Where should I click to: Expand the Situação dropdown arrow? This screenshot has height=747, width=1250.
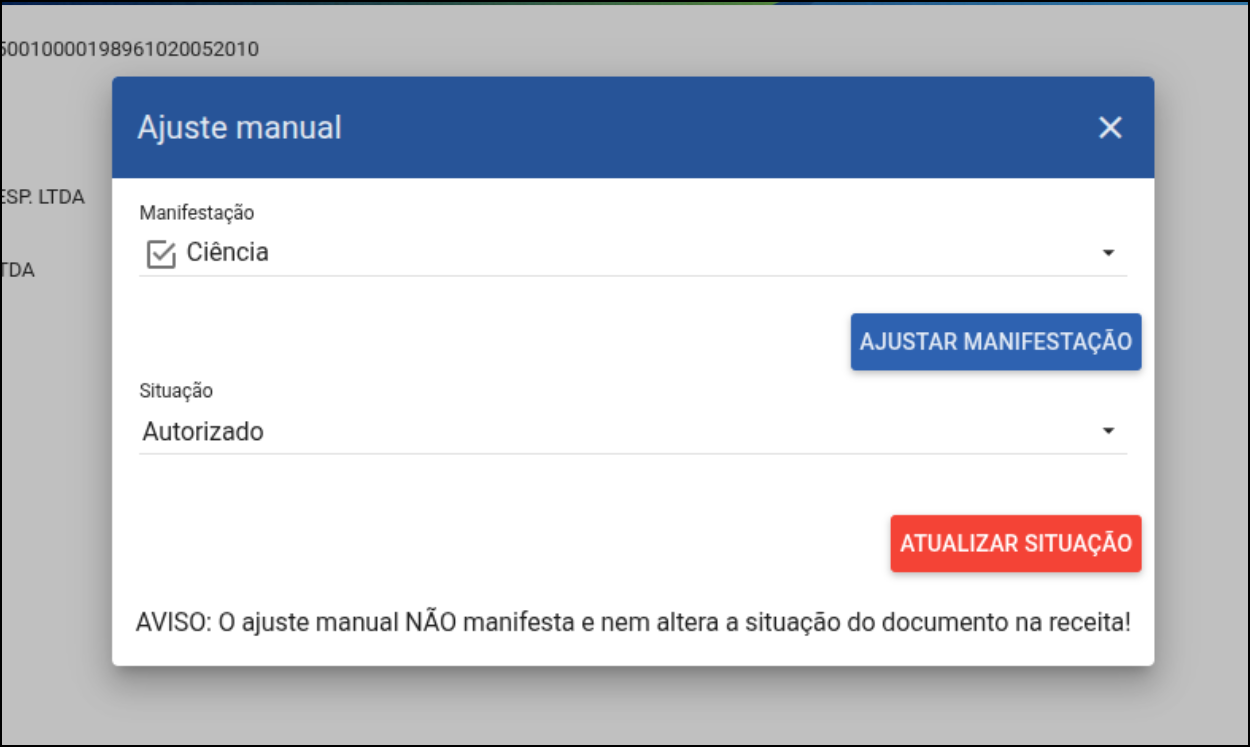tap(1108, 432)
